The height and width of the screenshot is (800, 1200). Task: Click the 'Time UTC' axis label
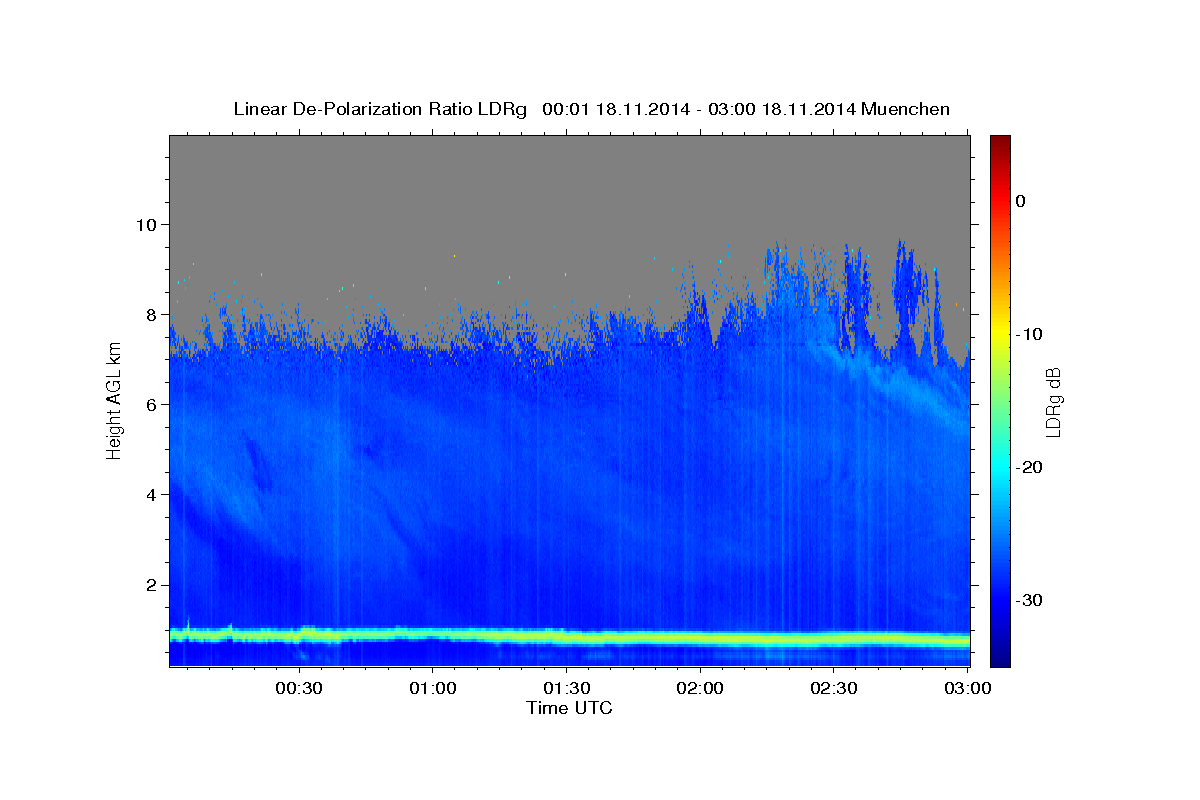click(x=569, y=708)
